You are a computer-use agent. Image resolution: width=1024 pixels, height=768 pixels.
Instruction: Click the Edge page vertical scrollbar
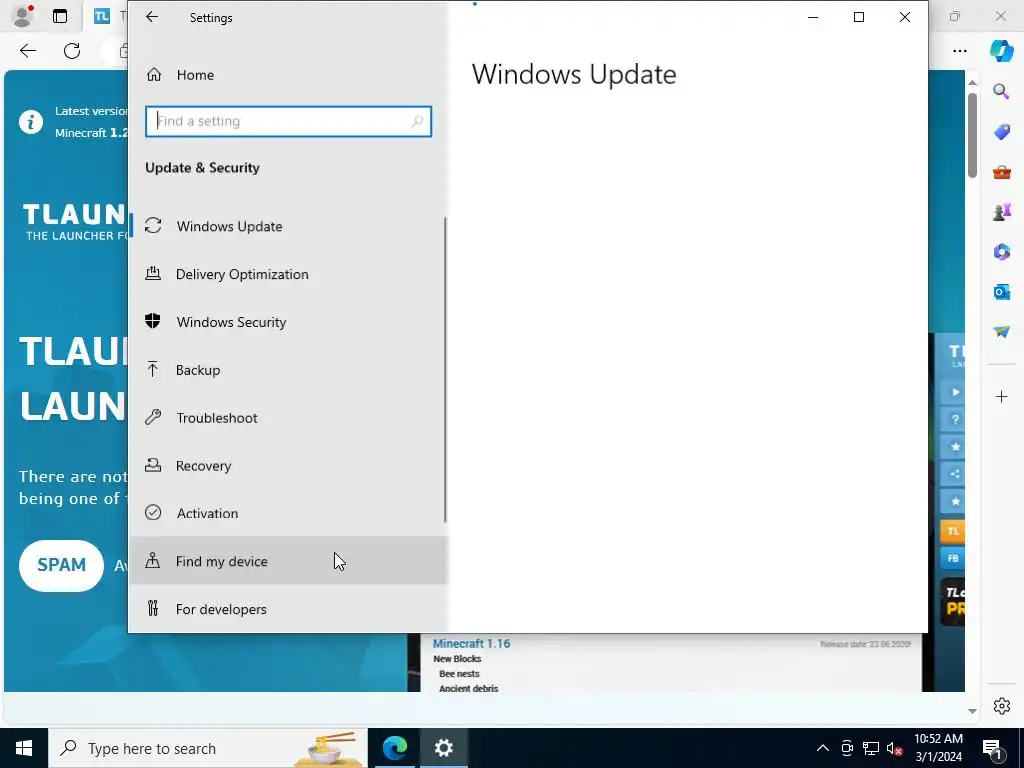click(x=972, y=135)
